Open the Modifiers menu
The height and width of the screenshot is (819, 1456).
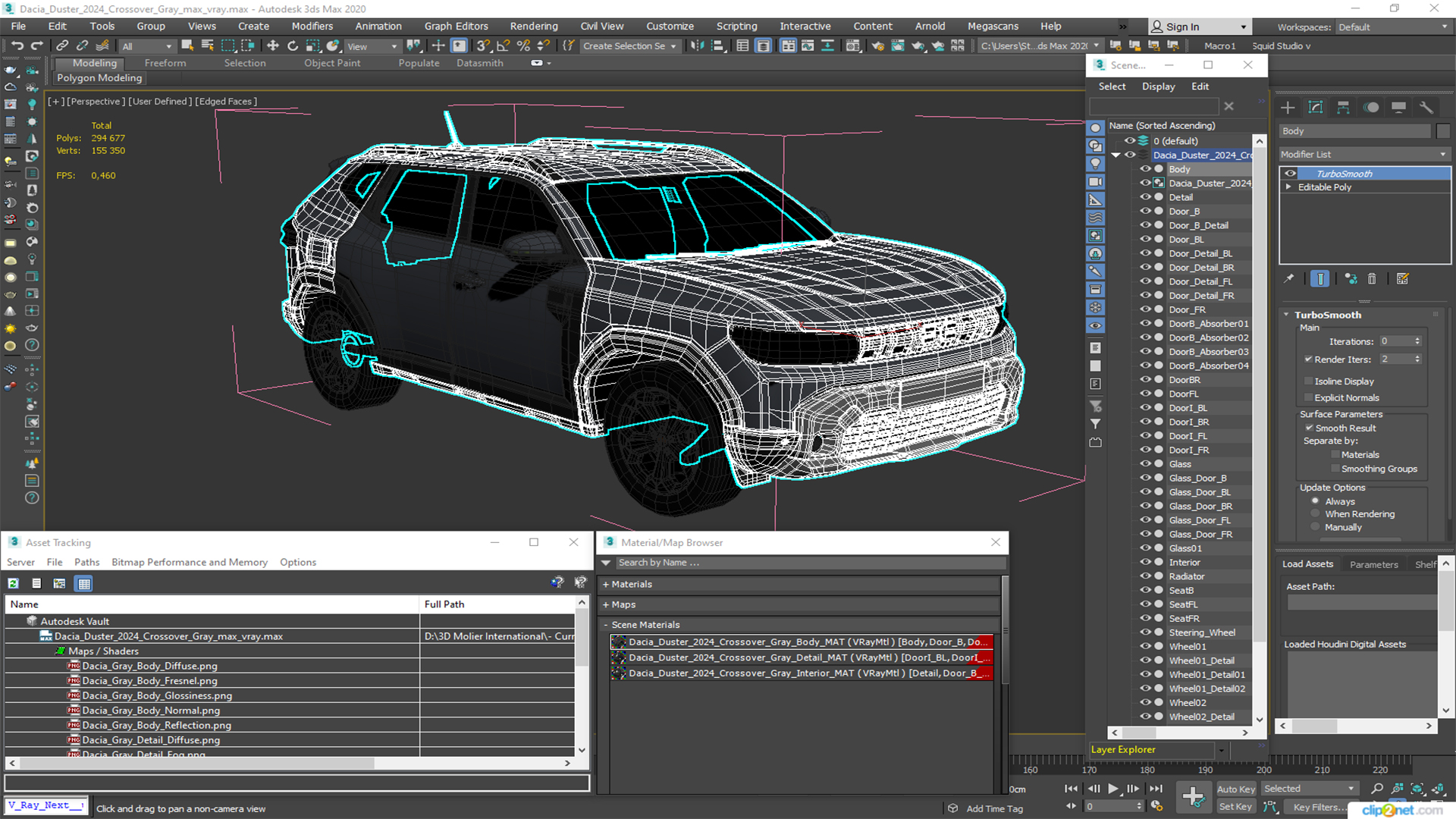312,26
